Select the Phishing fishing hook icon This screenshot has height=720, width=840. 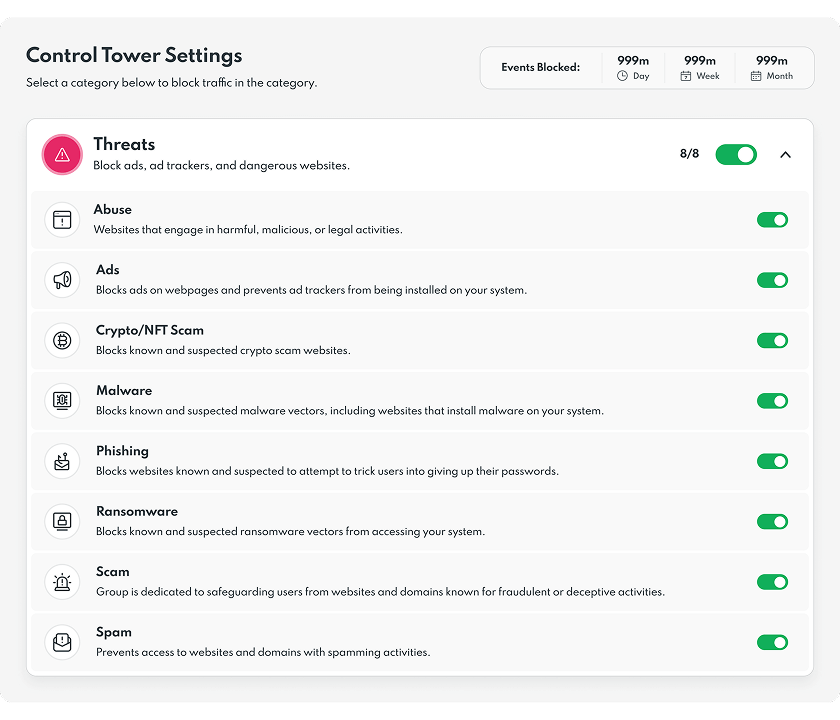pos(62,461)
